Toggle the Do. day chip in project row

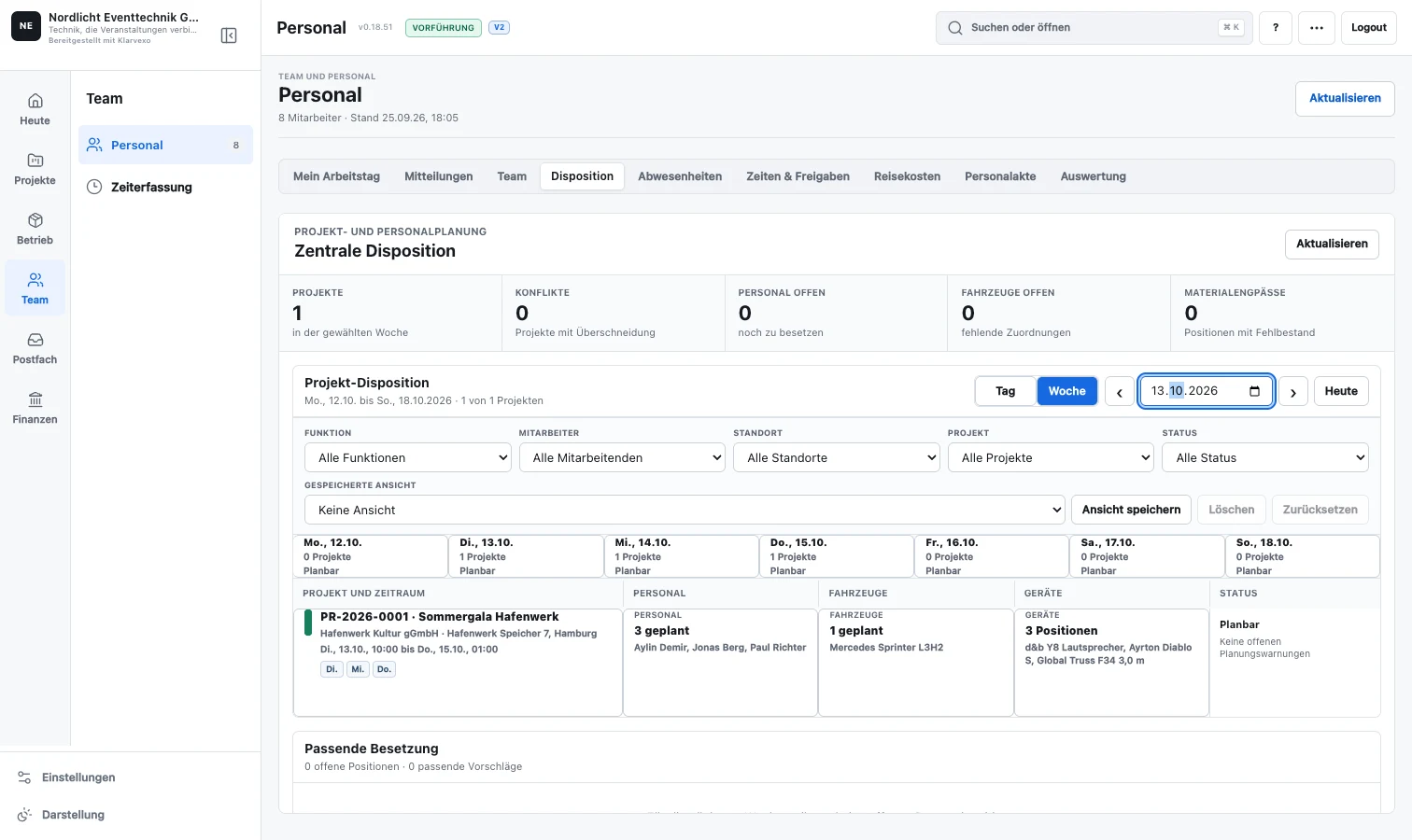pyautogui.click(x=384, y=669)
